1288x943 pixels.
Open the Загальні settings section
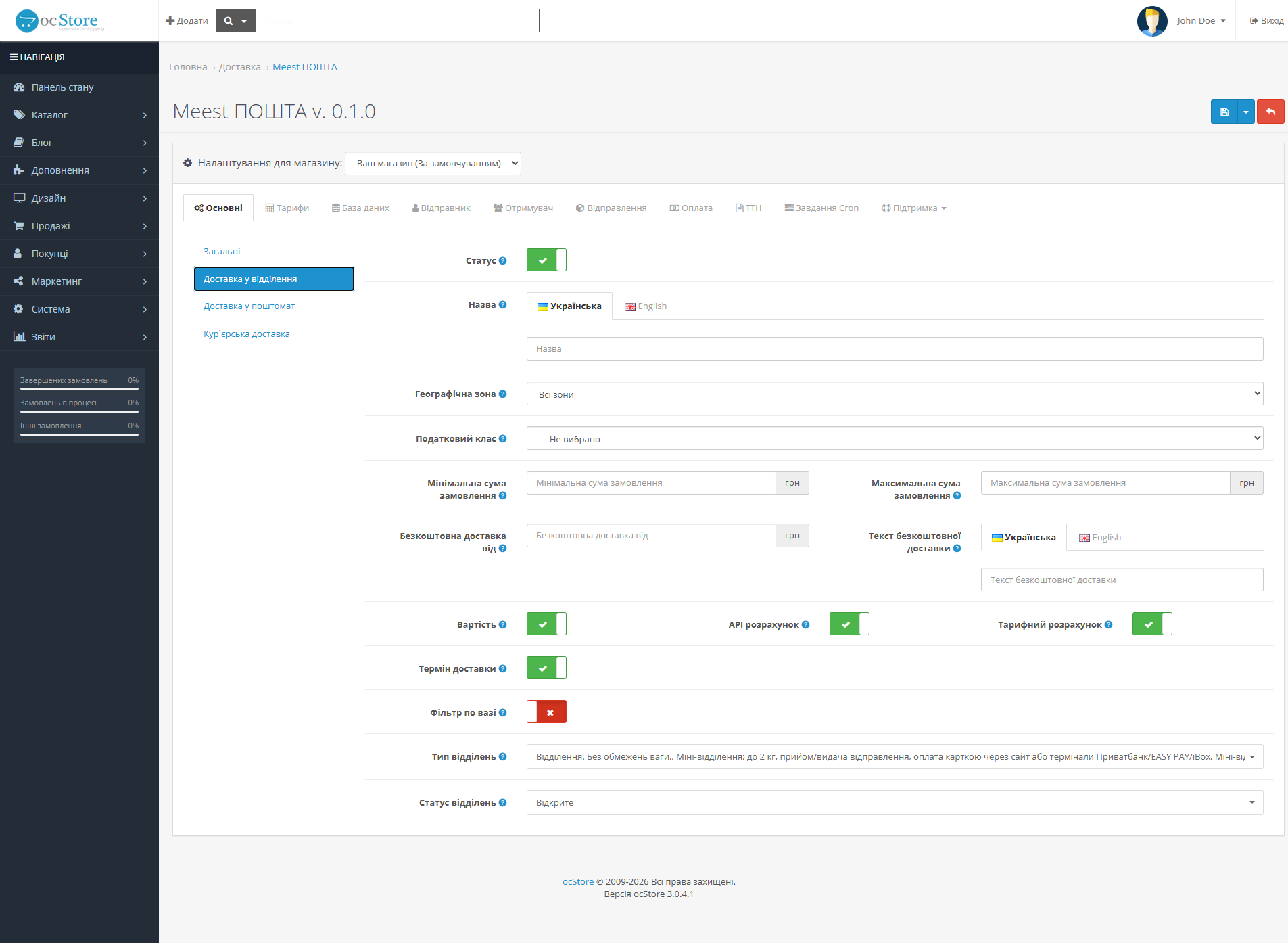[274, 251]
